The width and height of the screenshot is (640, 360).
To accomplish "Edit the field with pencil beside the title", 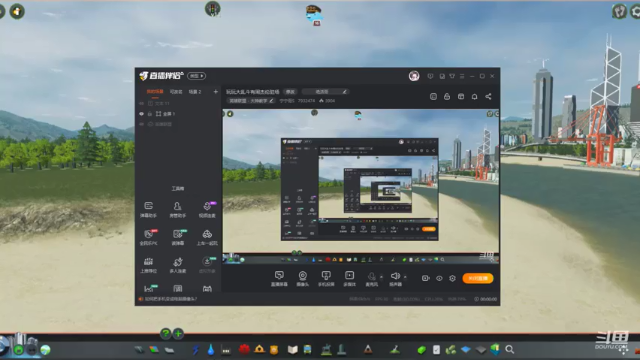I will coord(326,92).
